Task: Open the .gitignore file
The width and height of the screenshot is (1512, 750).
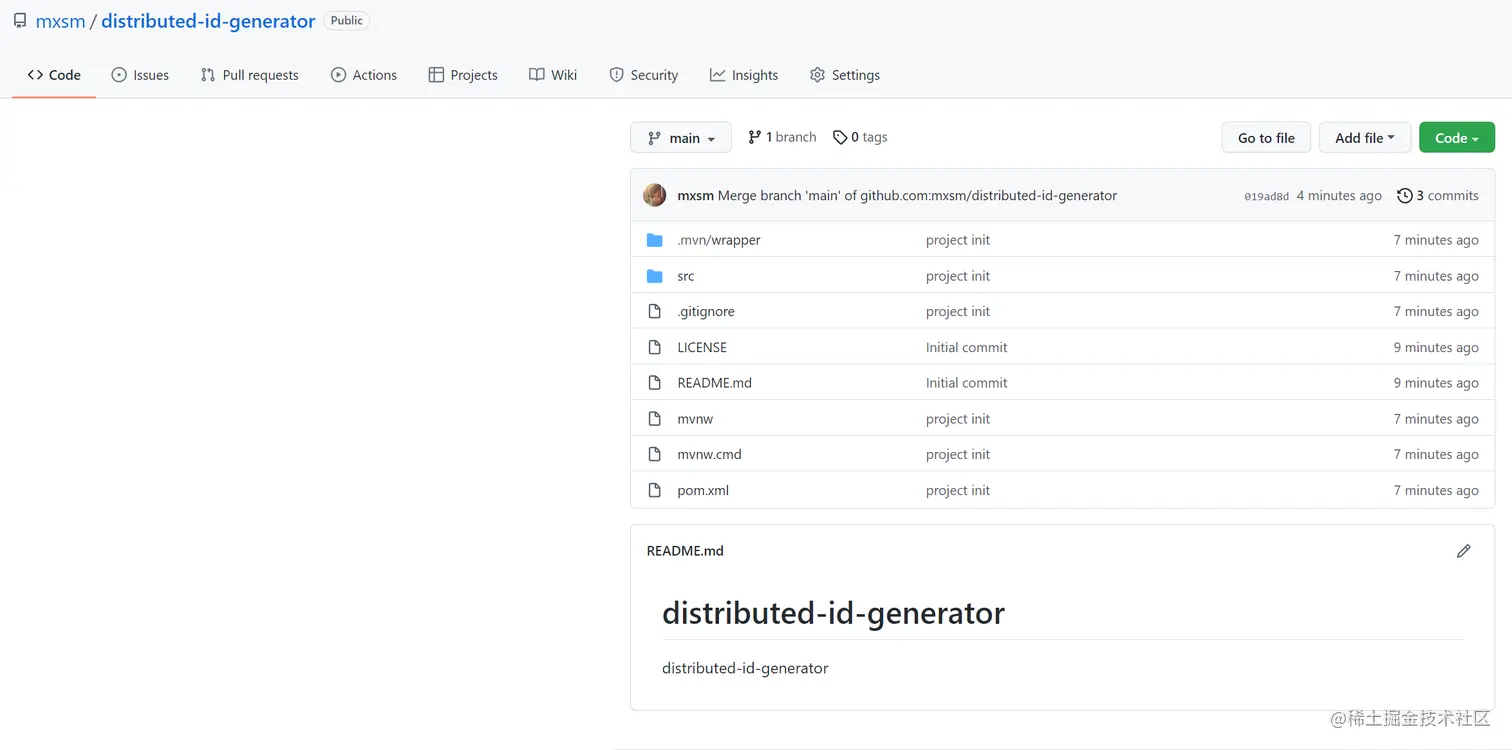Action: pos(706,312)
